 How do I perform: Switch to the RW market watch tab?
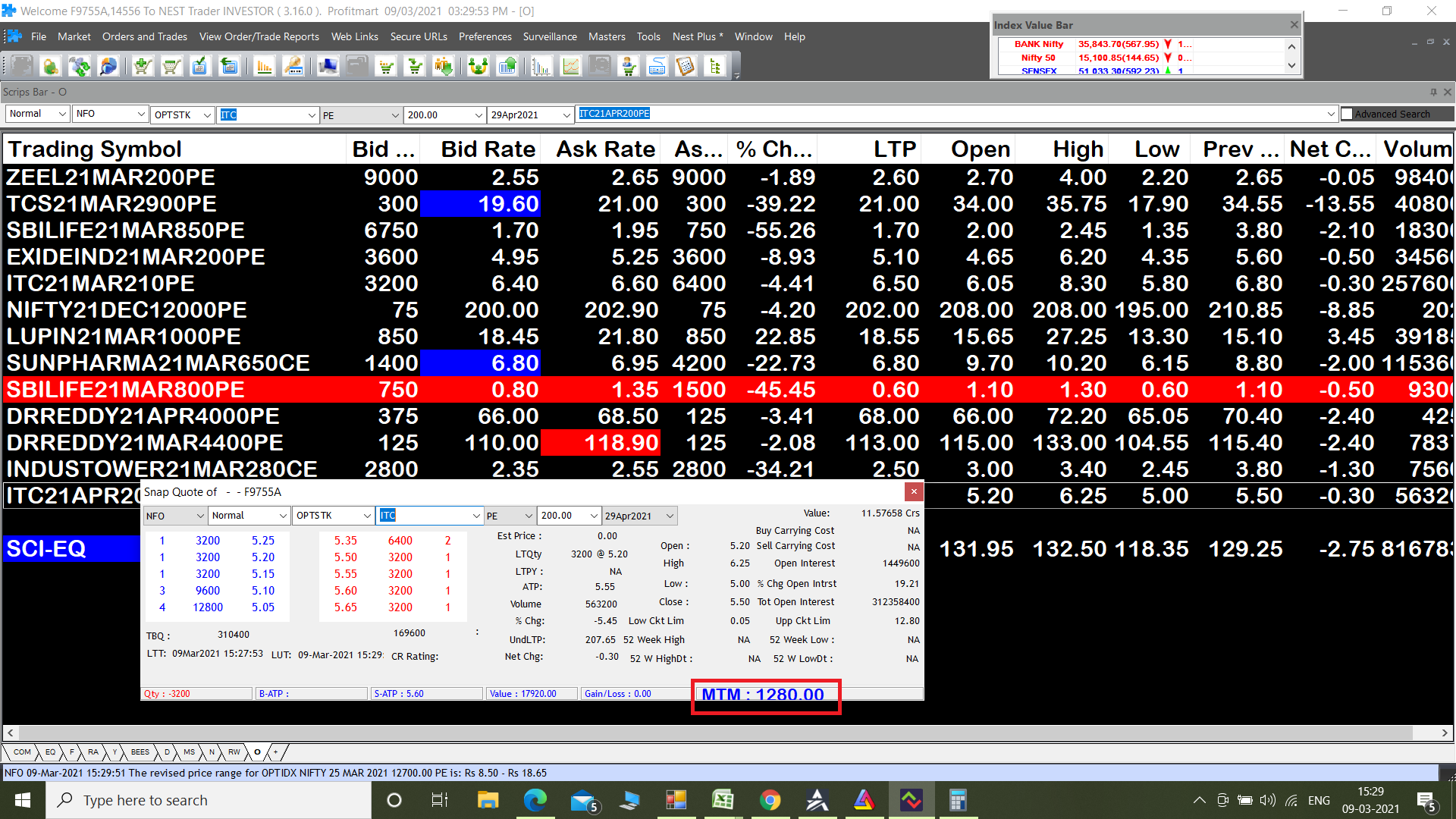tap(234, 752)
